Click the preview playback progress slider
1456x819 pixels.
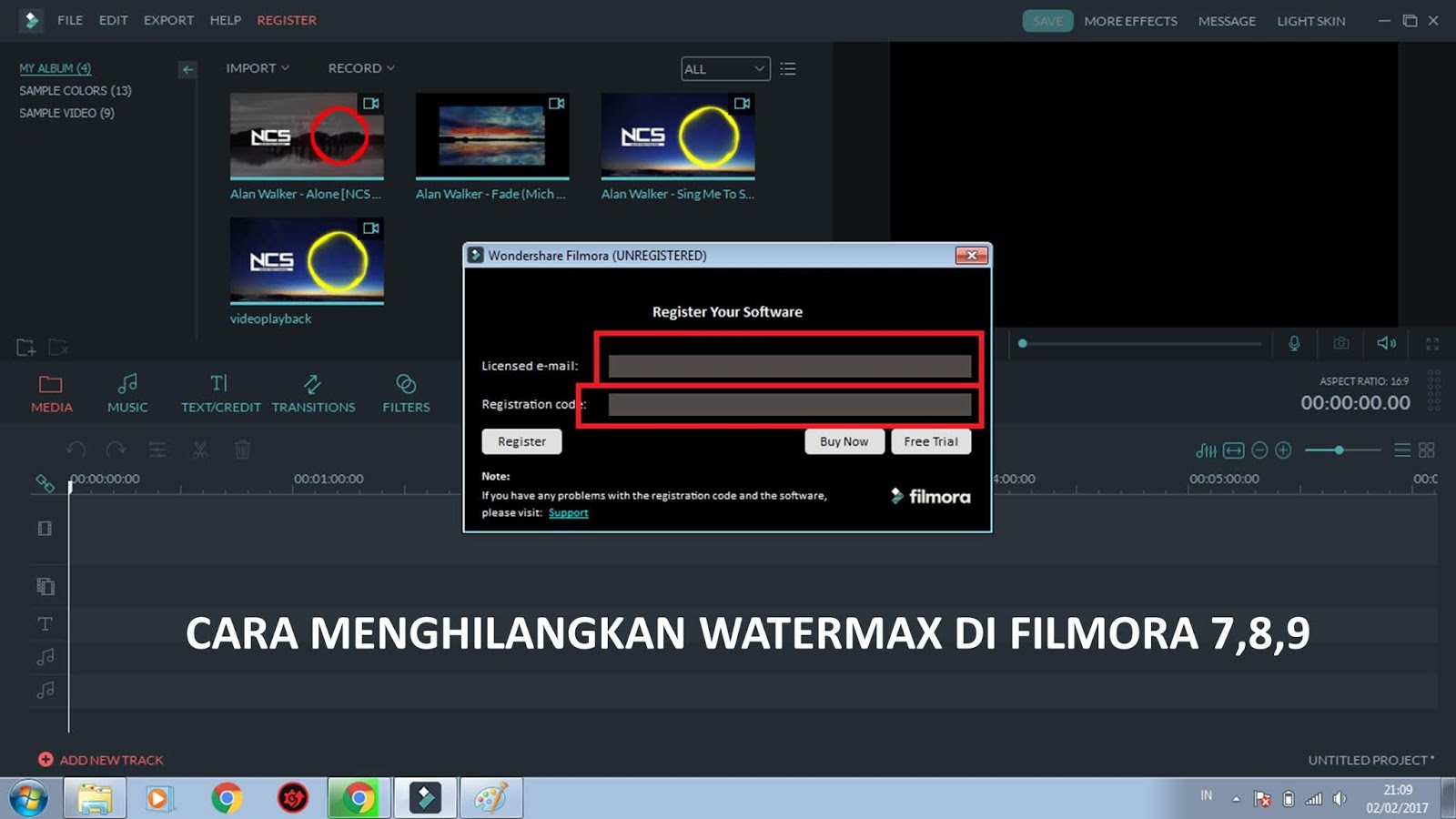(x=1139, y=344)
